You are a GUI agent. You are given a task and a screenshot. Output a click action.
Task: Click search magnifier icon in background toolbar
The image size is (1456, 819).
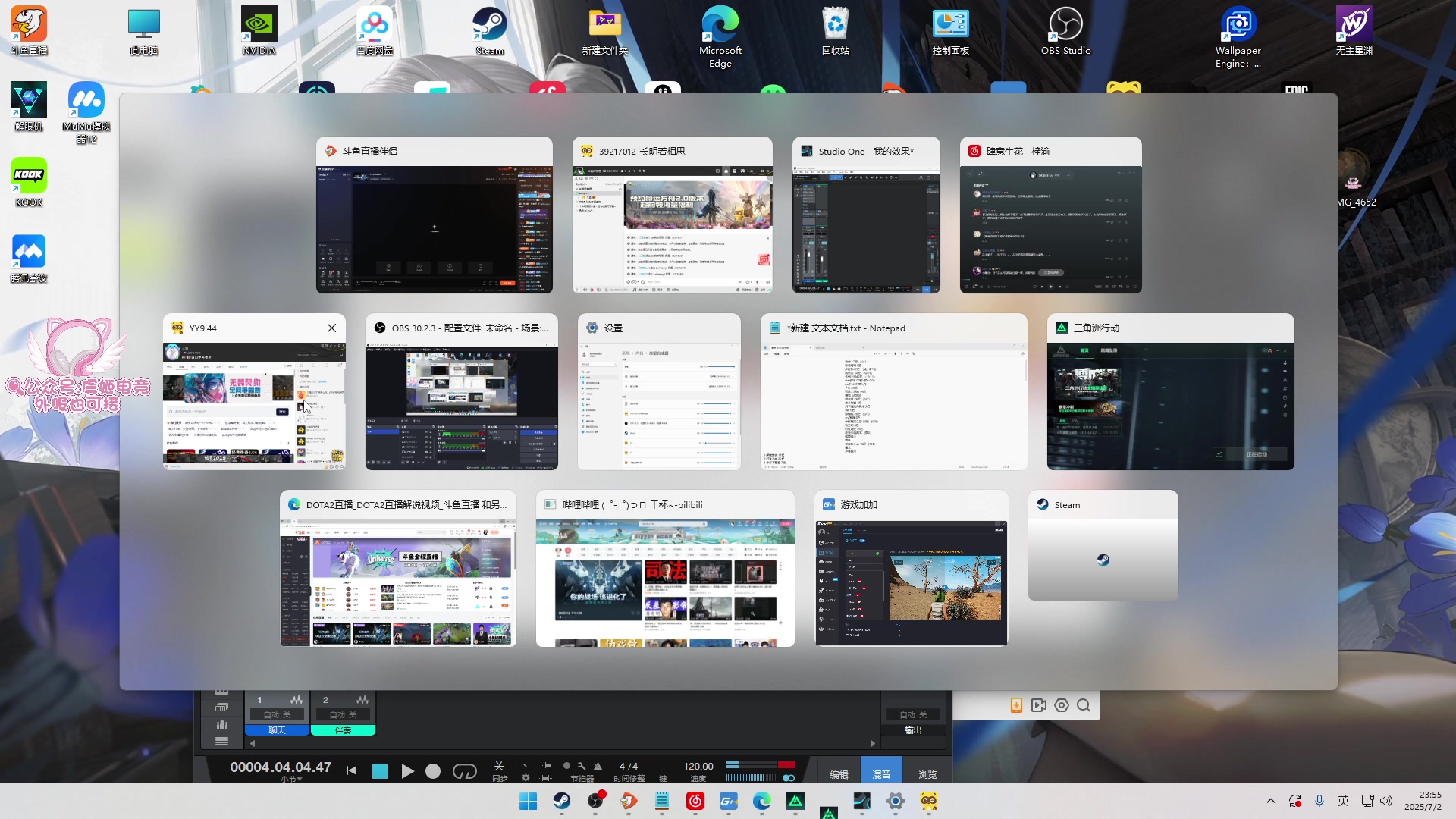point(1084,705)
